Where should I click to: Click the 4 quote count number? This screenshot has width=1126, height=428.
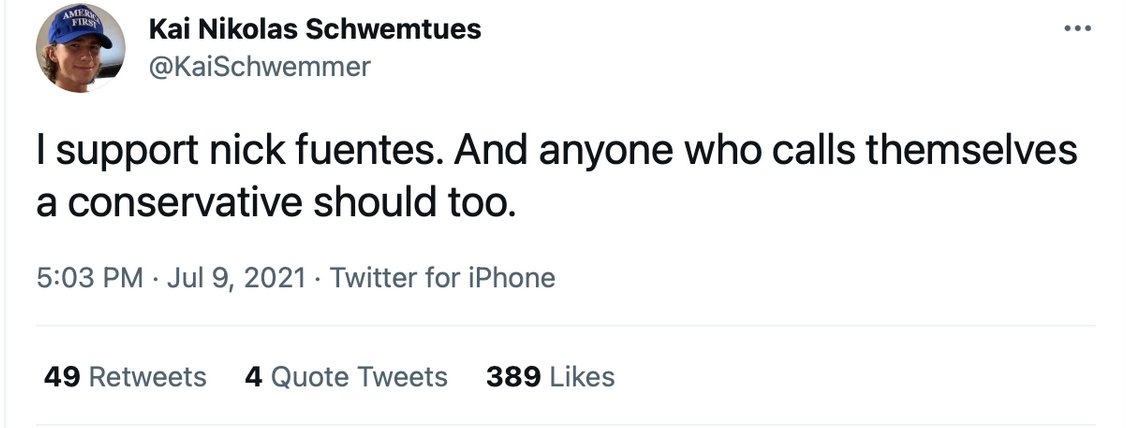253,376
